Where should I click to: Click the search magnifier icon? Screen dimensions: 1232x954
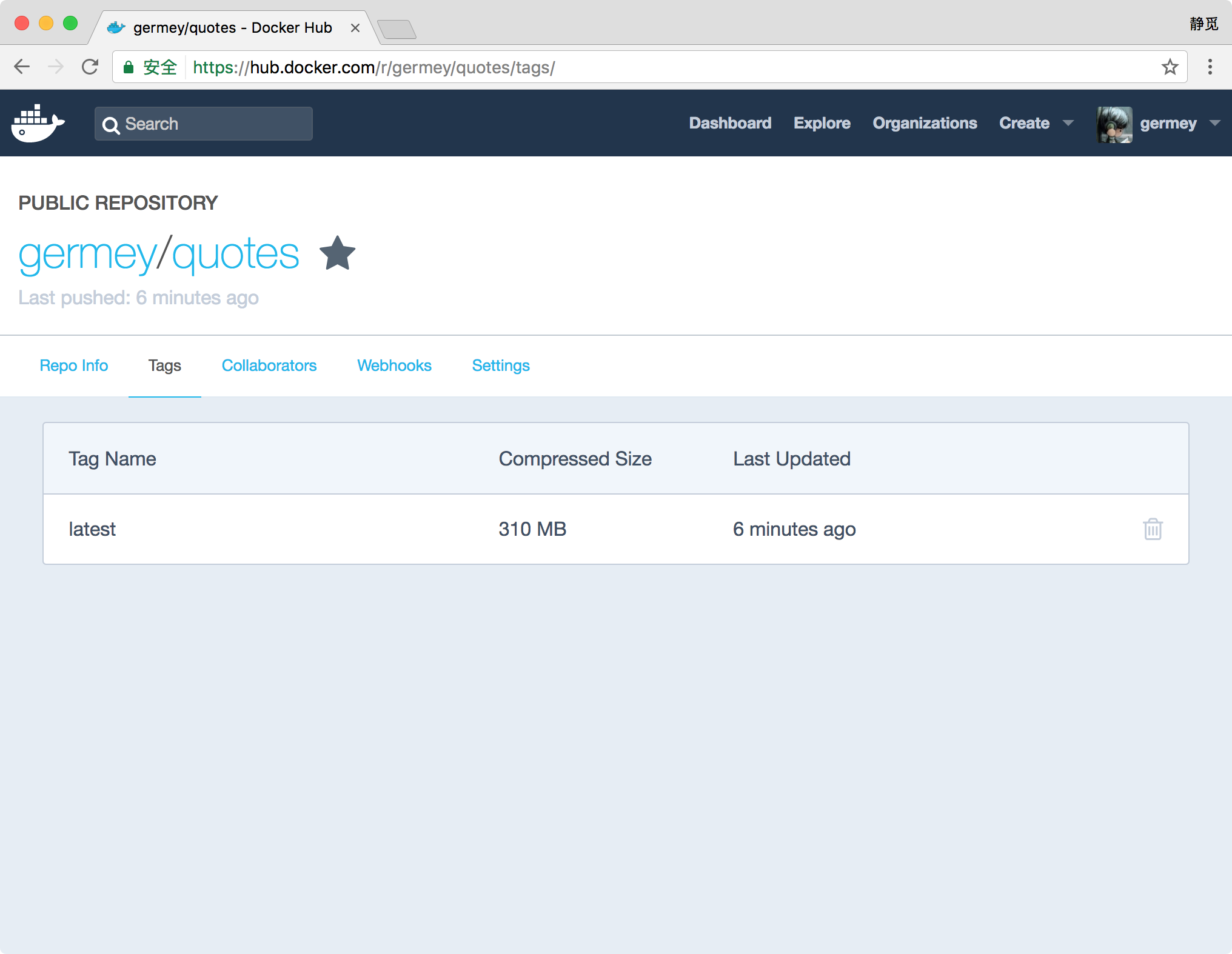[111, 125]
